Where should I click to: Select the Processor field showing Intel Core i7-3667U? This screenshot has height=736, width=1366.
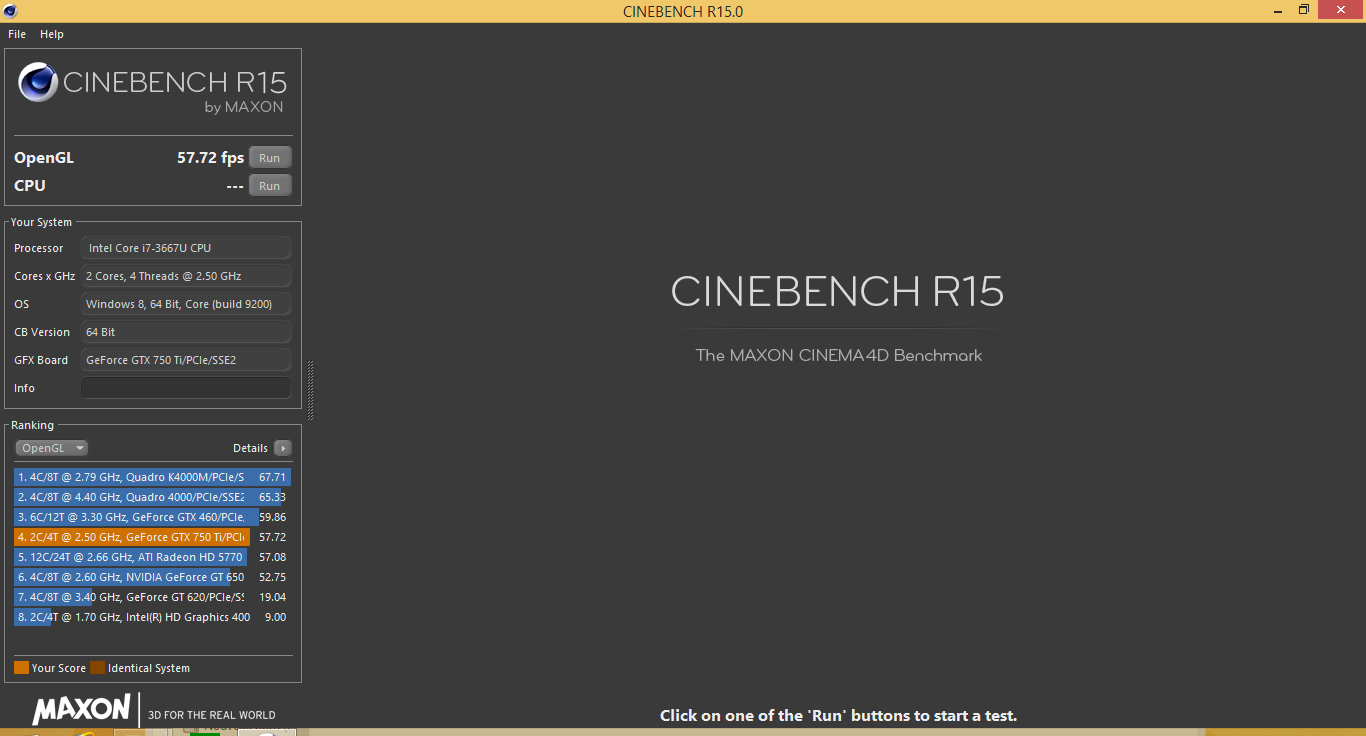(x=186, y=248)
